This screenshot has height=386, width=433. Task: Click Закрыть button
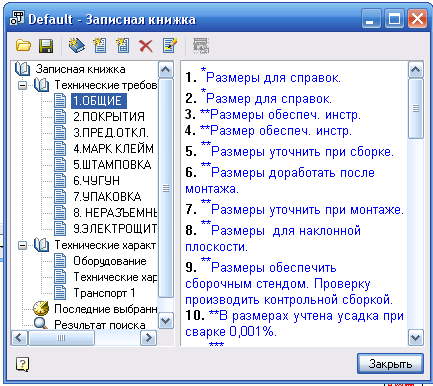390,364
